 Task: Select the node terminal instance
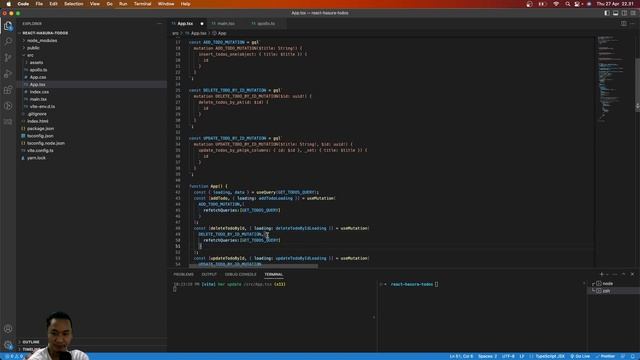click(x=614, y=283)
